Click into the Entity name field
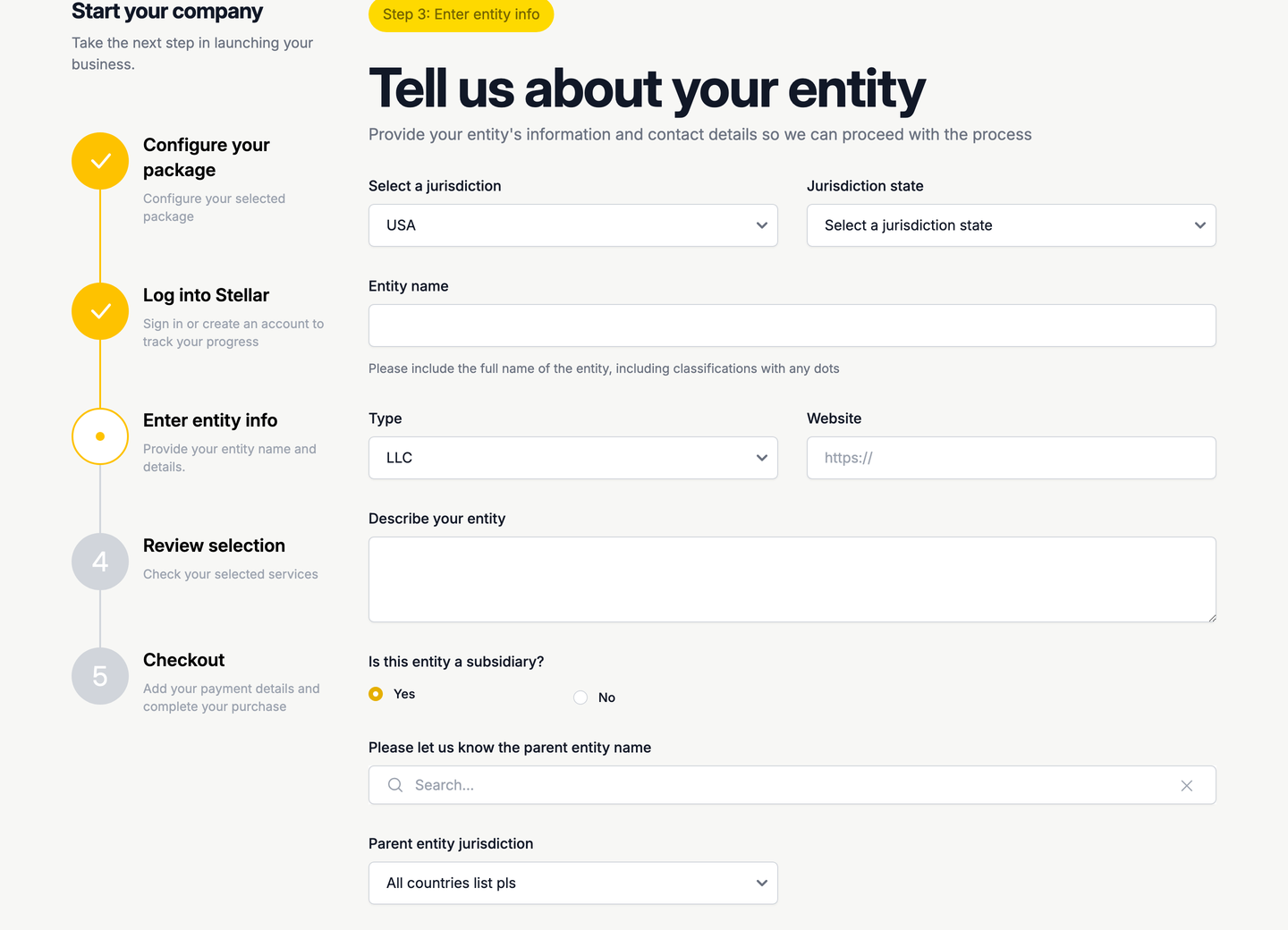 point(792,325)
